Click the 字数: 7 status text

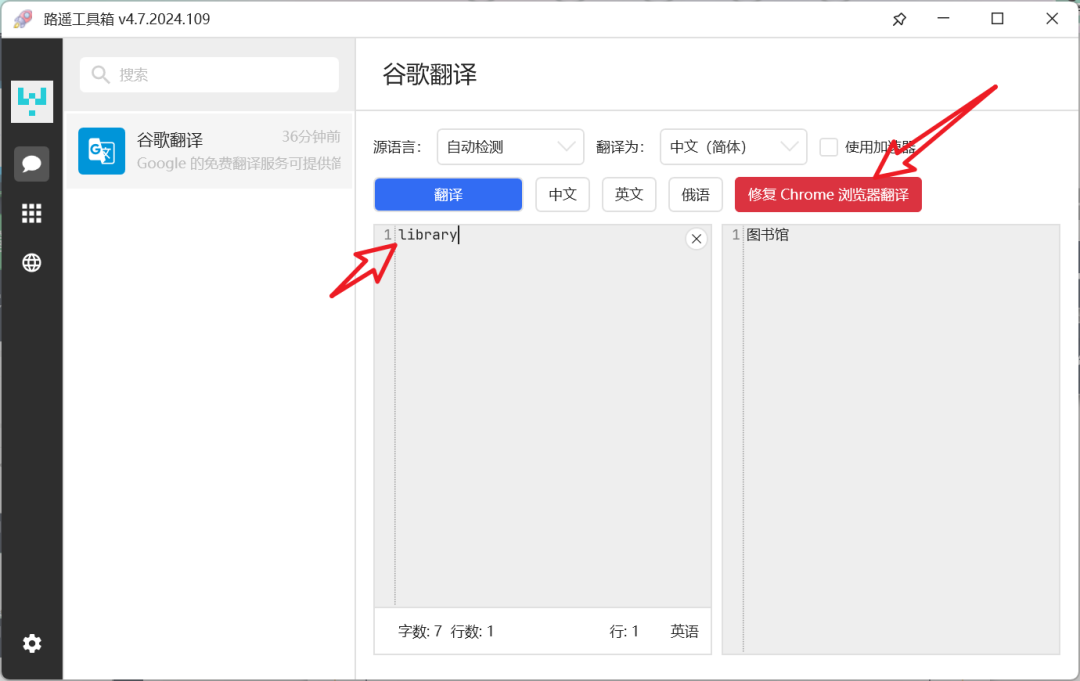click(x=420, y=631)
